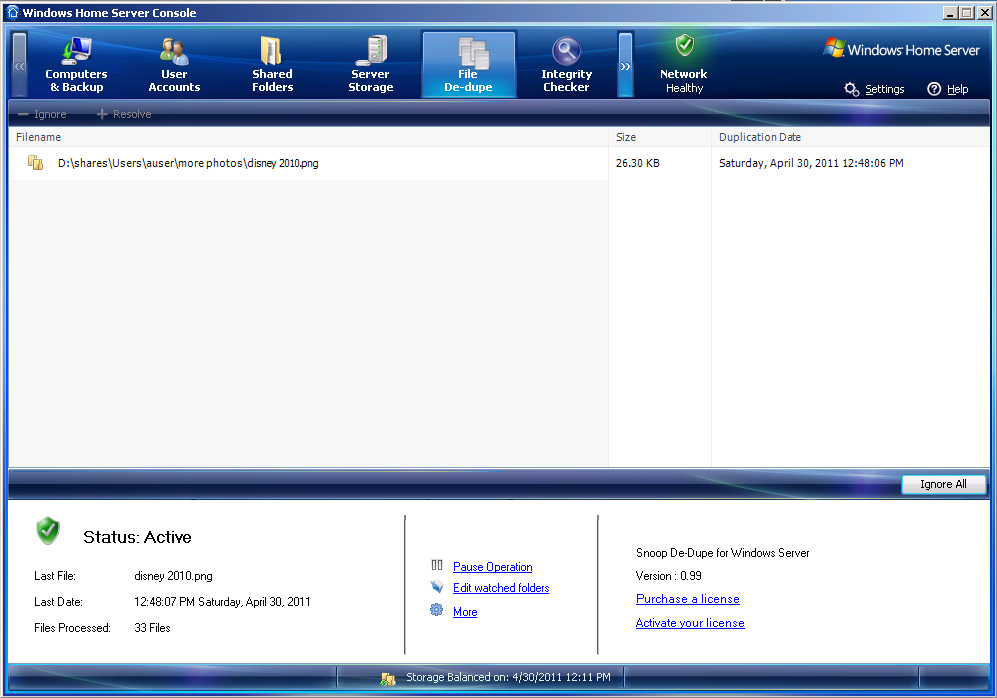Screen dimensions: 997x698
Task: Click the Saturday, April 30, 2011 date cell
Action: point(811,163)
